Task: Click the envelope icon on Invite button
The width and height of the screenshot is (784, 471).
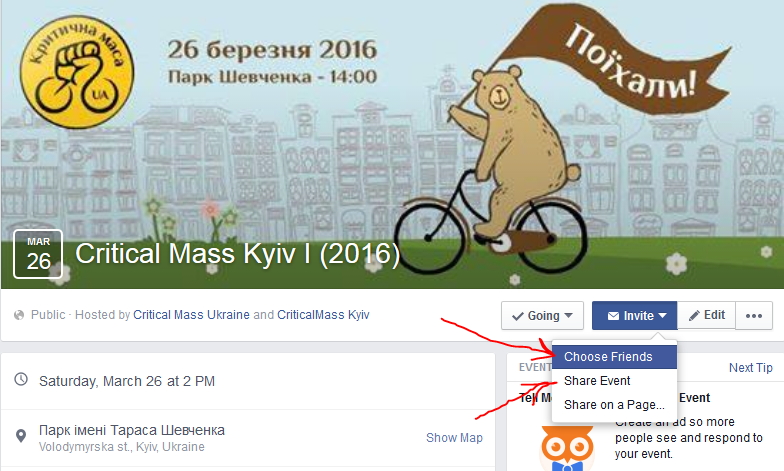Action: coord(613,316)
